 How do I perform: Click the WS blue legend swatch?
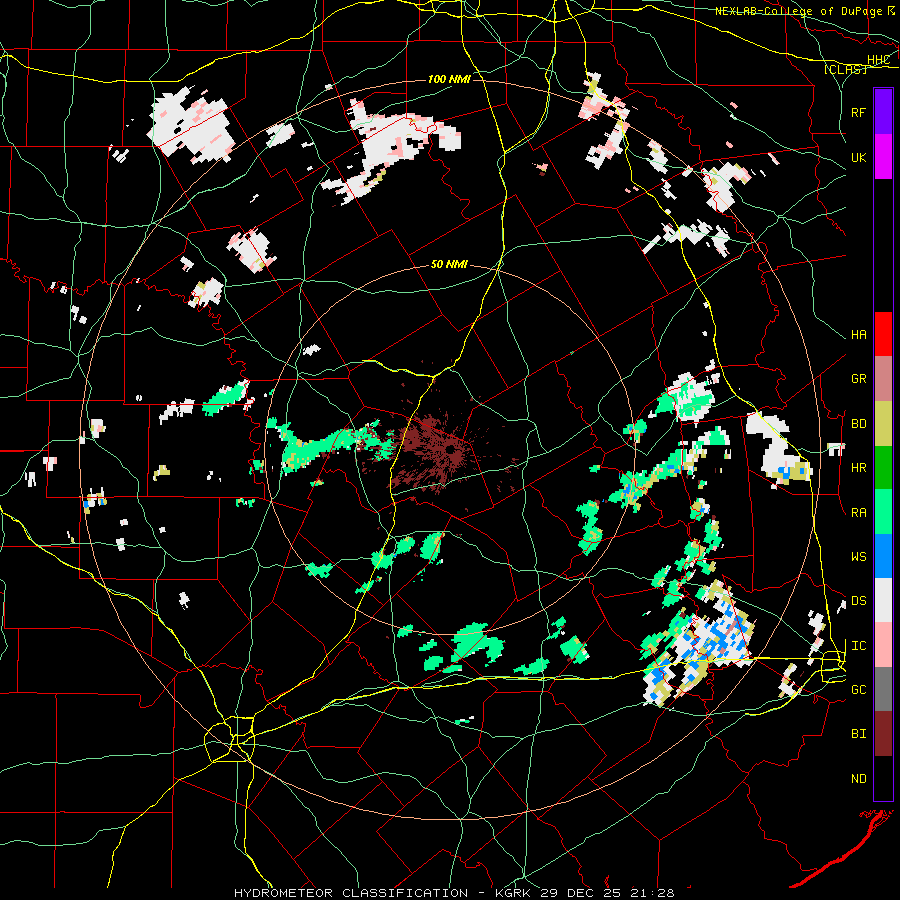(883, 556)
